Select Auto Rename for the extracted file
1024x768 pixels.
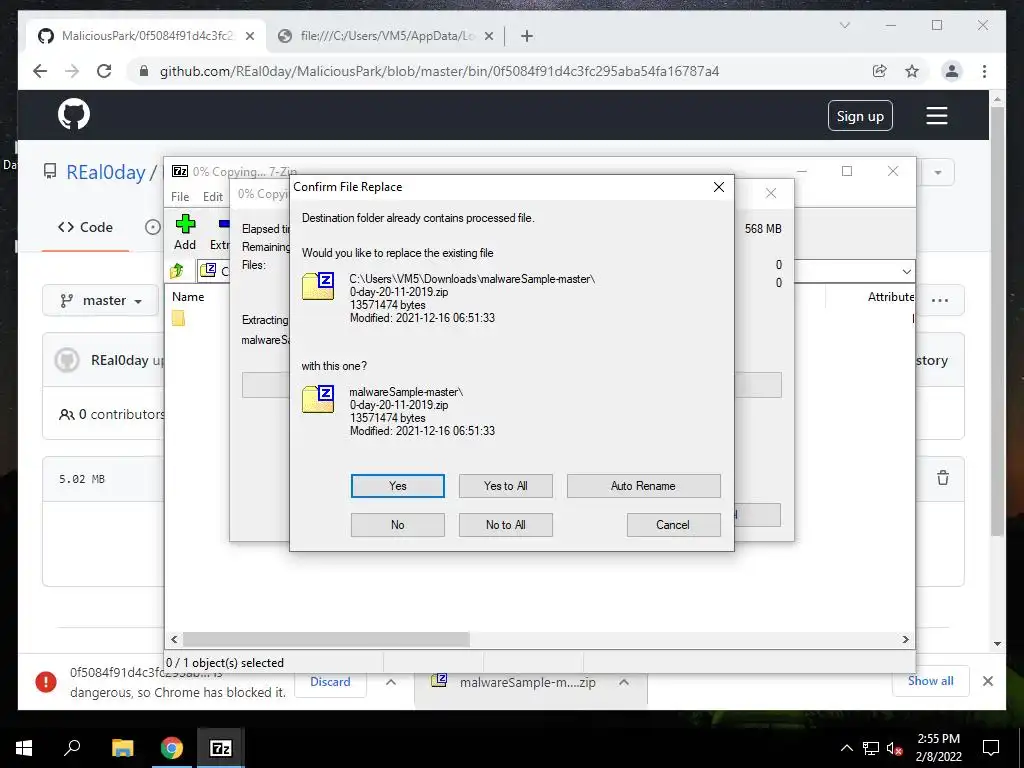643,486
